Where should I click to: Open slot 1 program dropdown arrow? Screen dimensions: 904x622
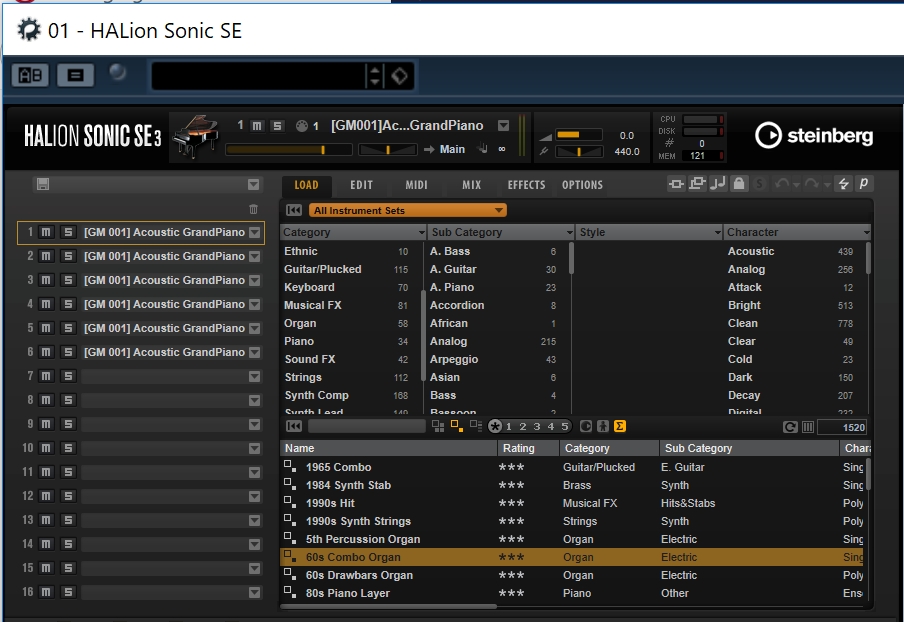click(254, 233)
